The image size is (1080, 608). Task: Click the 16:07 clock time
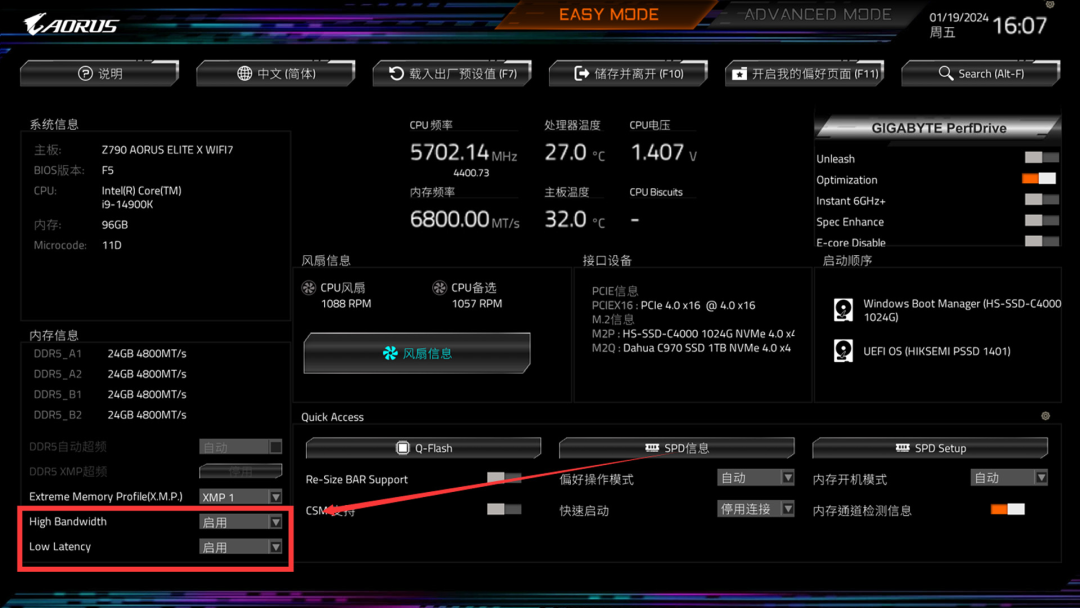tap(1020, 25)
